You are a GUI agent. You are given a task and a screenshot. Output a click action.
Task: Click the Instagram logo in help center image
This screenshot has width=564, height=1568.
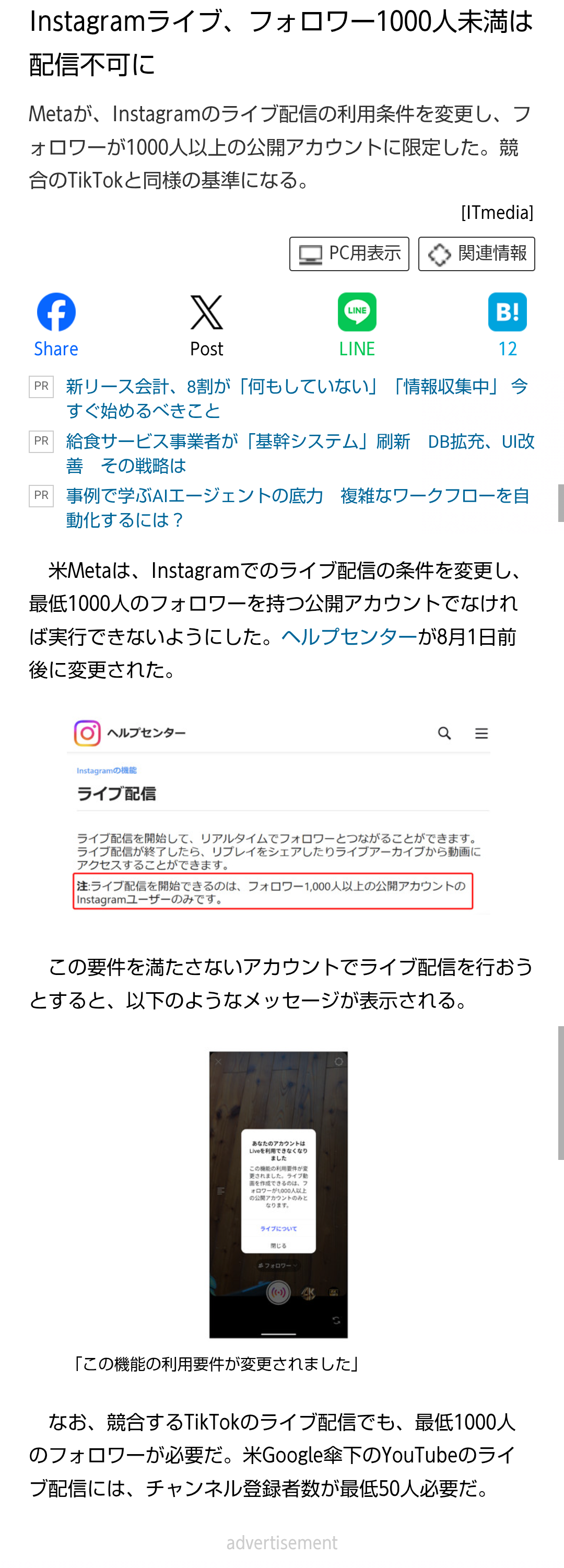(x=87, y=733)
